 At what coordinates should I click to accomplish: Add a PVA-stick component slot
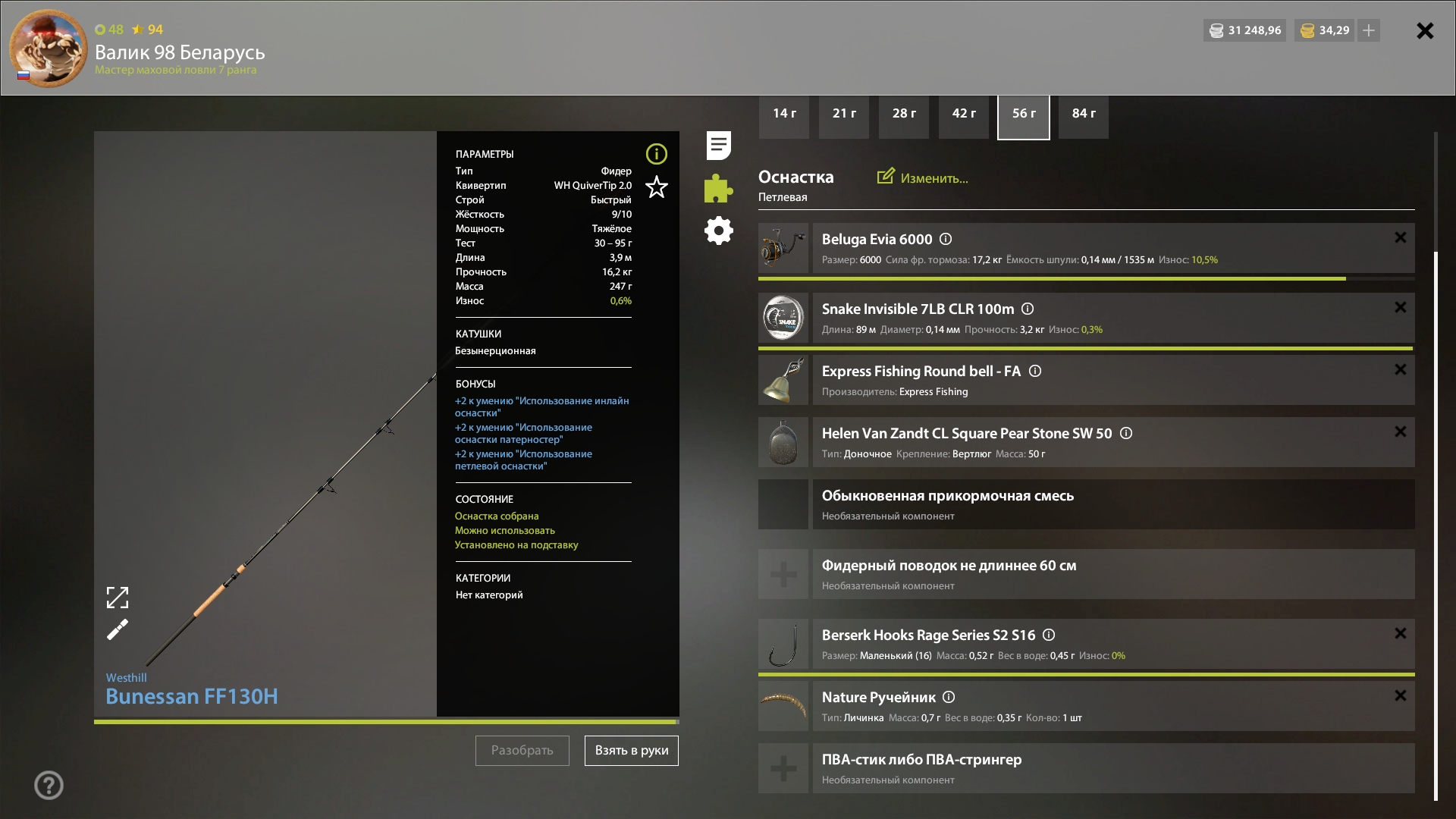pyautogui.click(x=783, y=768)
